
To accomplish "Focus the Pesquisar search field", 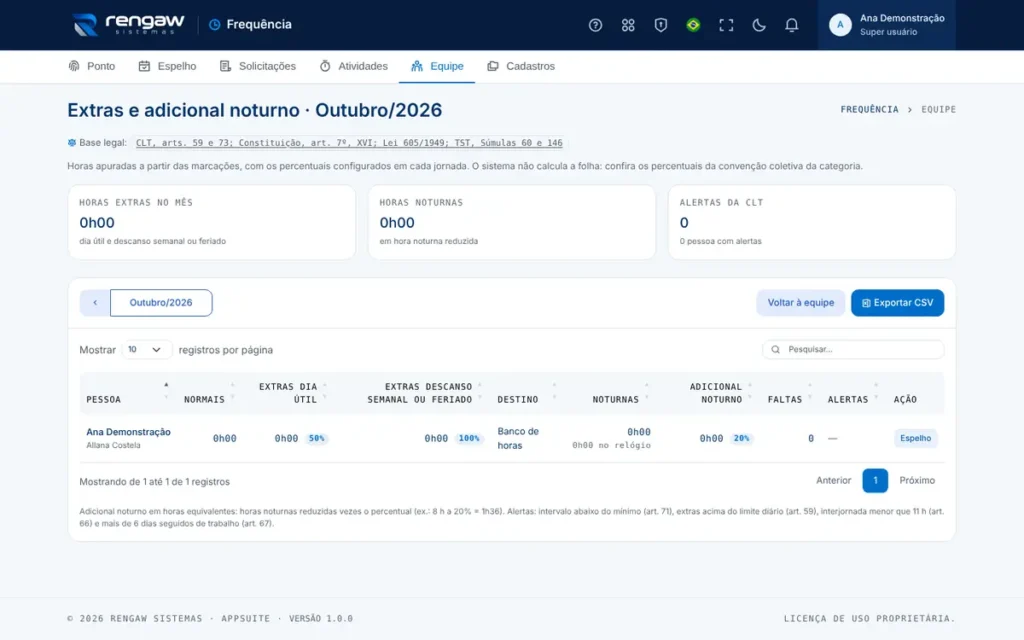I will tap(853, 349).
